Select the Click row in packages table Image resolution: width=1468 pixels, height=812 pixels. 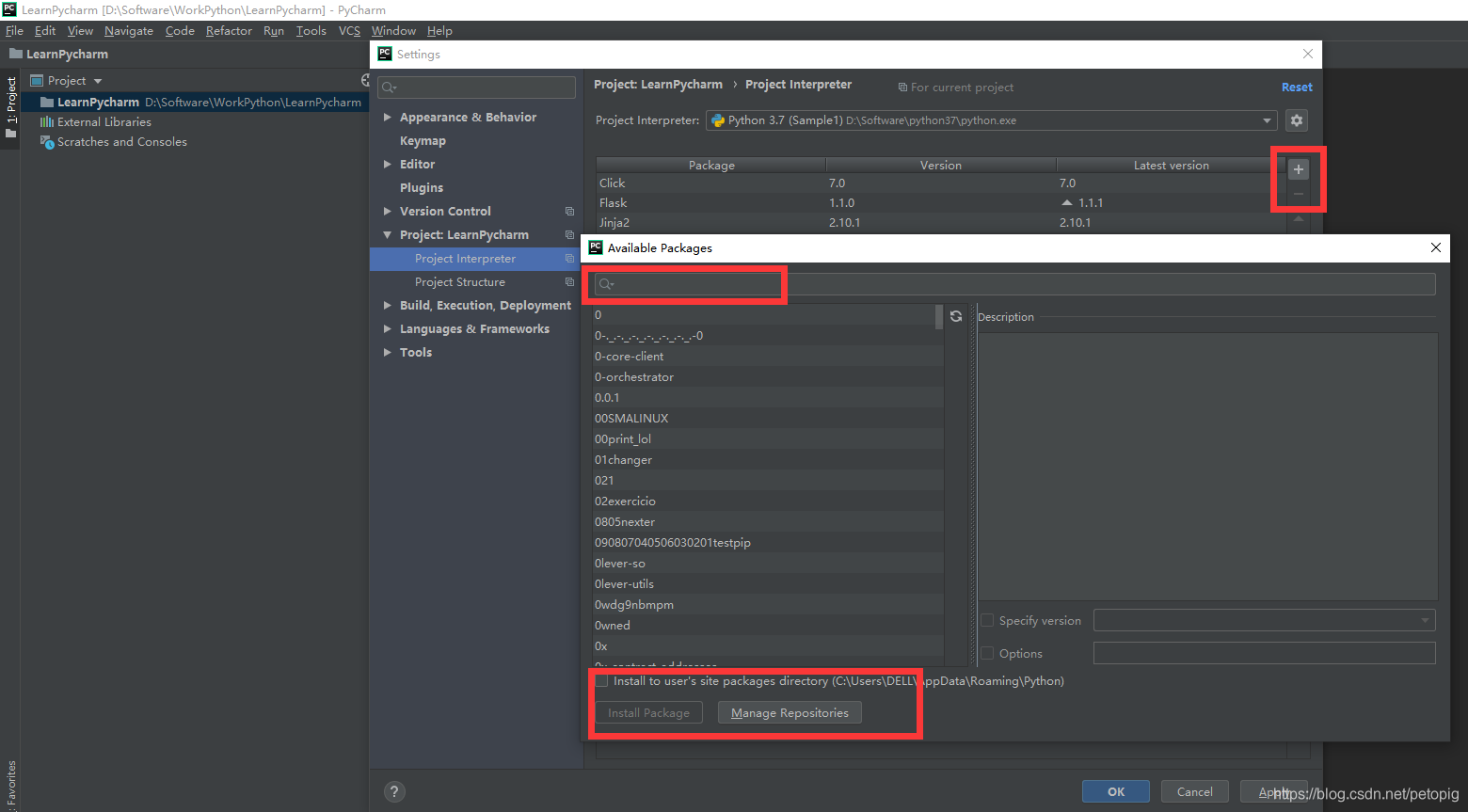941,183
